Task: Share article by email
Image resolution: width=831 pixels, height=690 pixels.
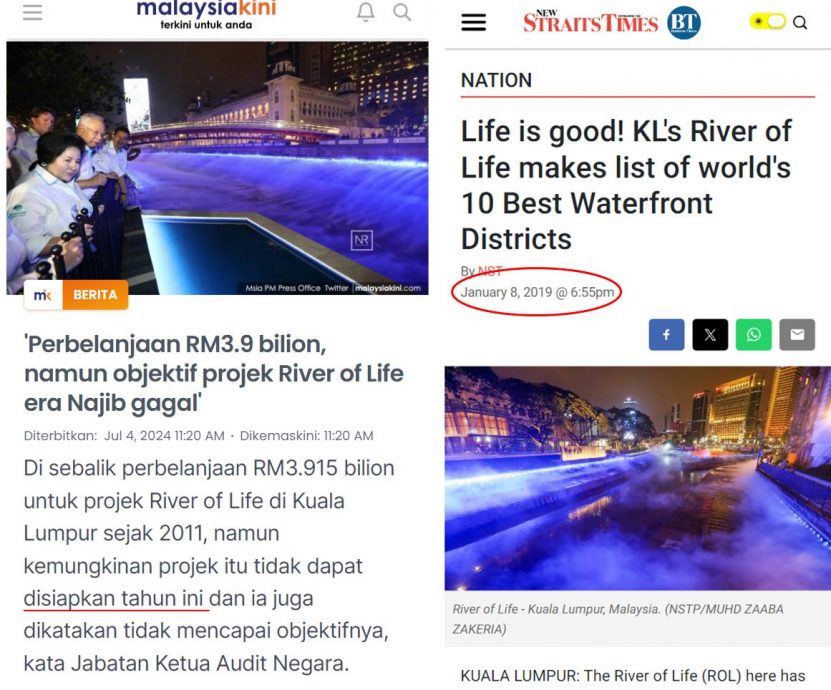Action: (797, 334)
